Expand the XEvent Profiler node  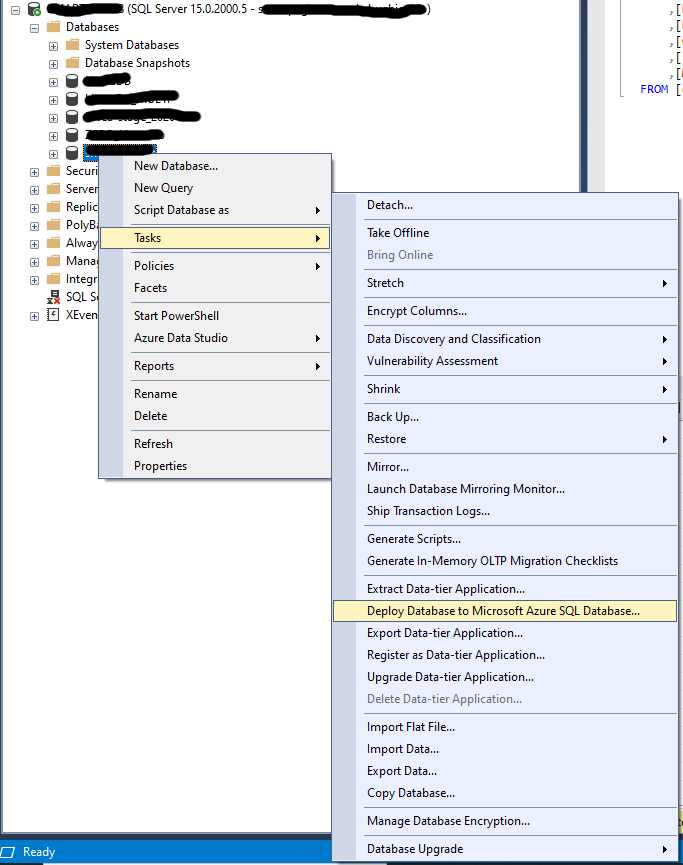[34, 316]
